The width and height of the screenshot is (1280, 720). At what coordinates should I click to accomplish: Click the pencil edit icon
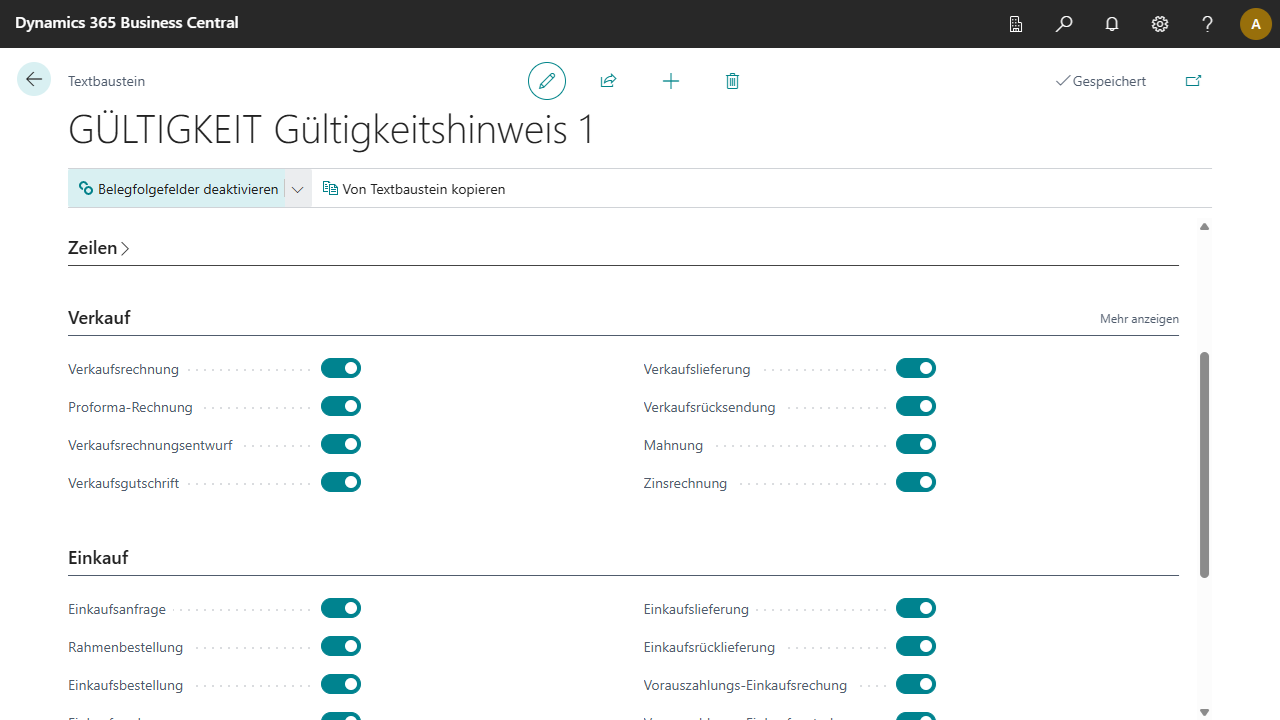coord(547,81)
